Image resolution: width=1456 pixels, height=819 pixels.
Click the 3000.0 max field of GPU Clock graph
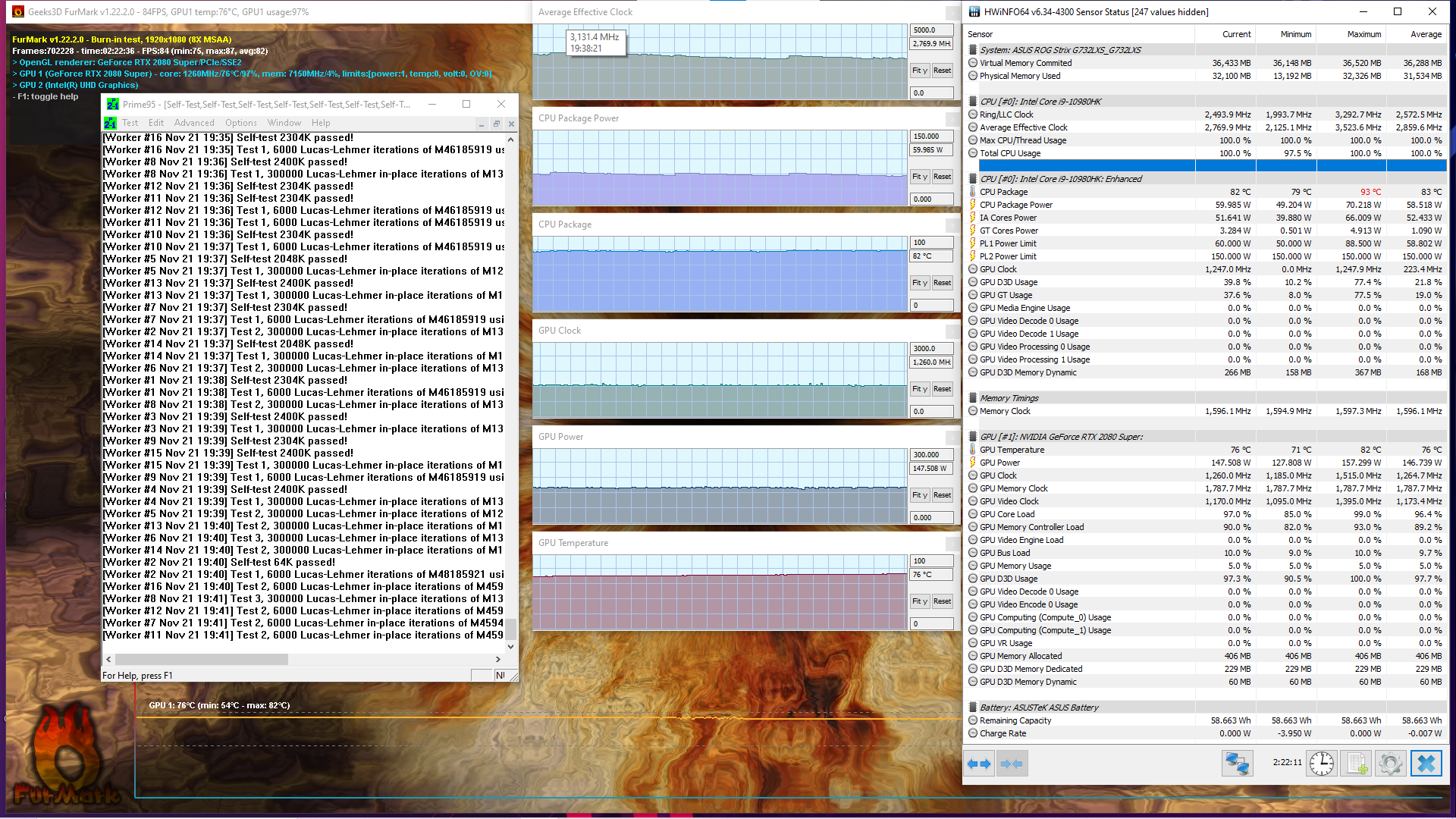pyautogui.click(x=931, y=349)
